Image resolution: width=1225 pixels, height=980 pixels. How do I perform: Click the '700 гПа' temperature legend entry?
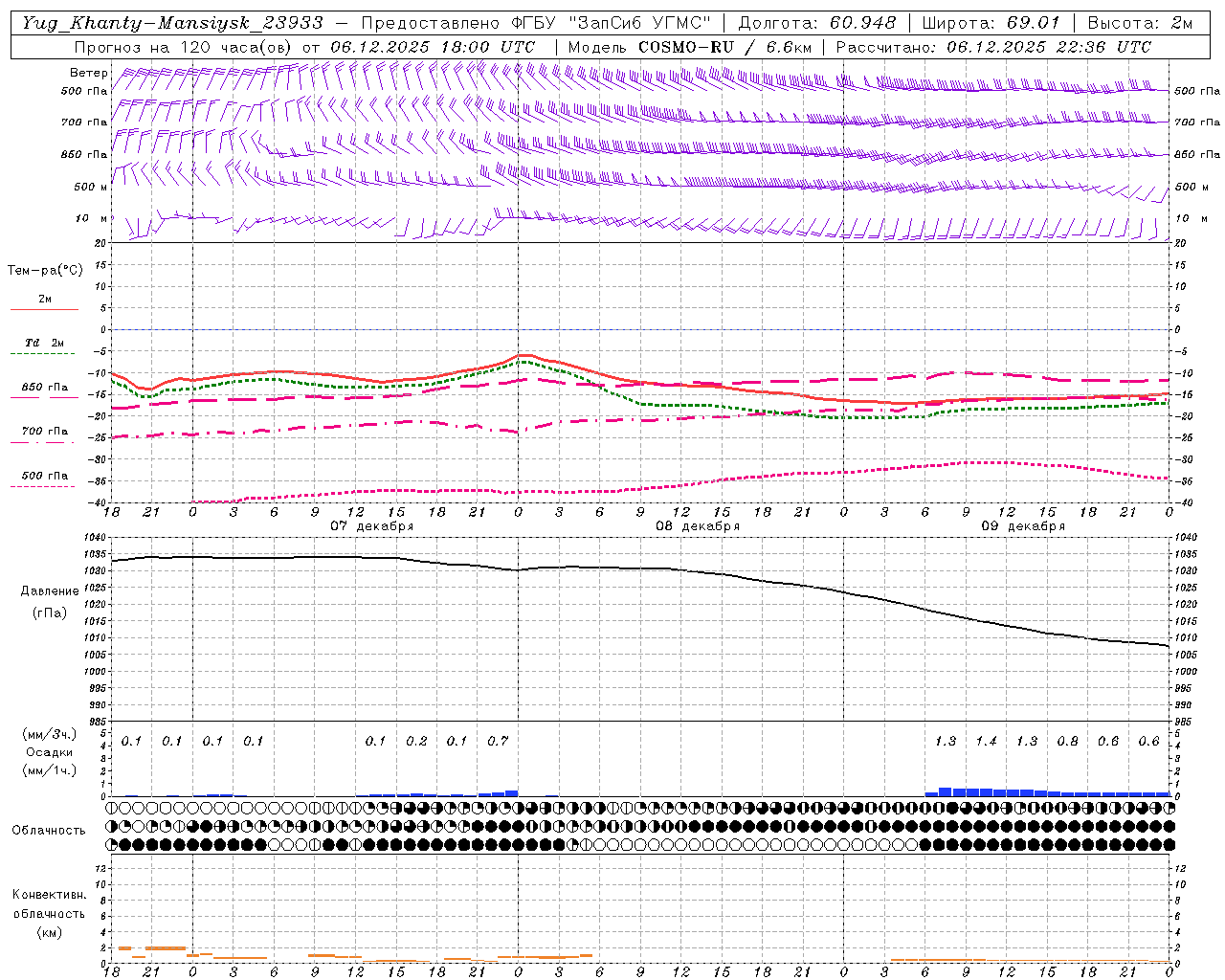pos(45,432)
